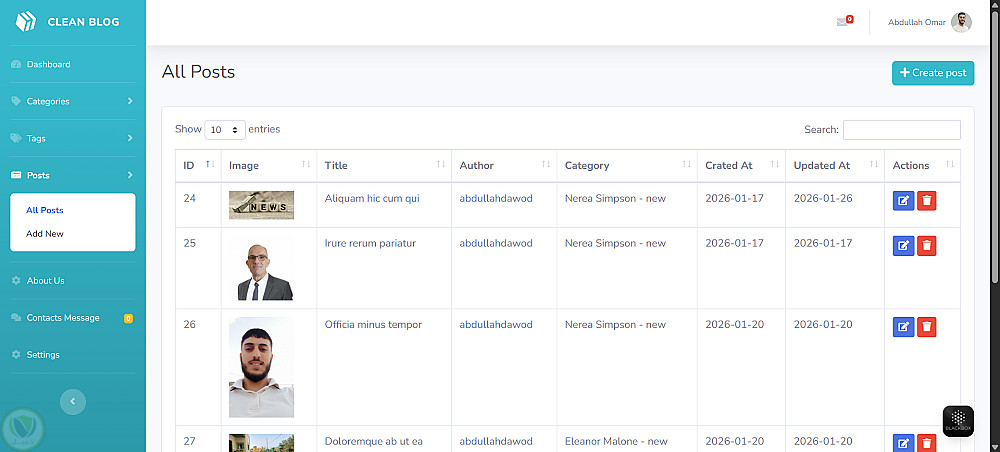Select Add New under Posts
Image resolution: width=1000 pixels, height=452 pixels.
tap(45, 234)
